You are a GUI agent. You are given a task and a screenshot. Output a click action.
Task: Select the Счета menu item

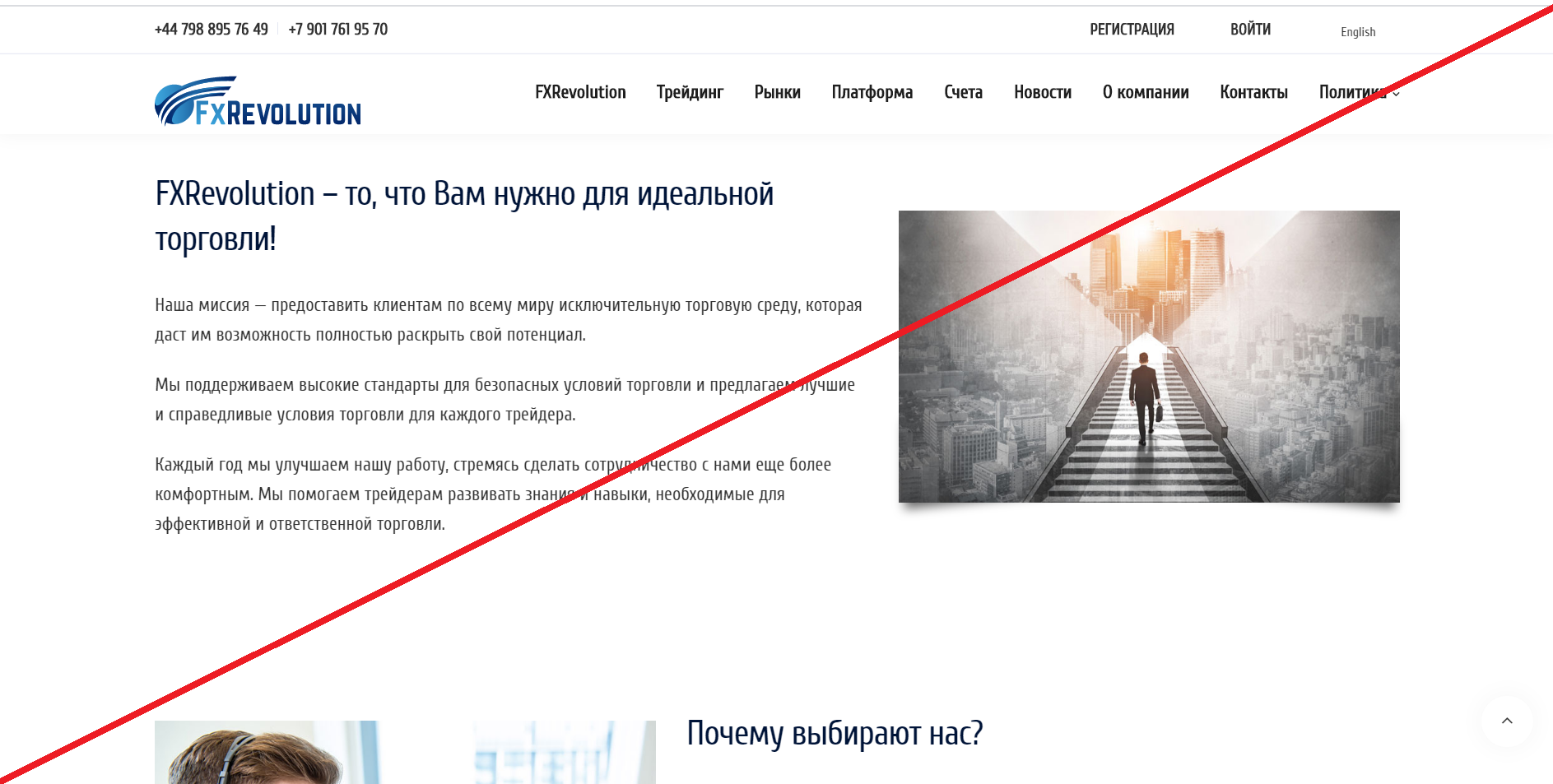pyautogui.click(x=963, y=92)
